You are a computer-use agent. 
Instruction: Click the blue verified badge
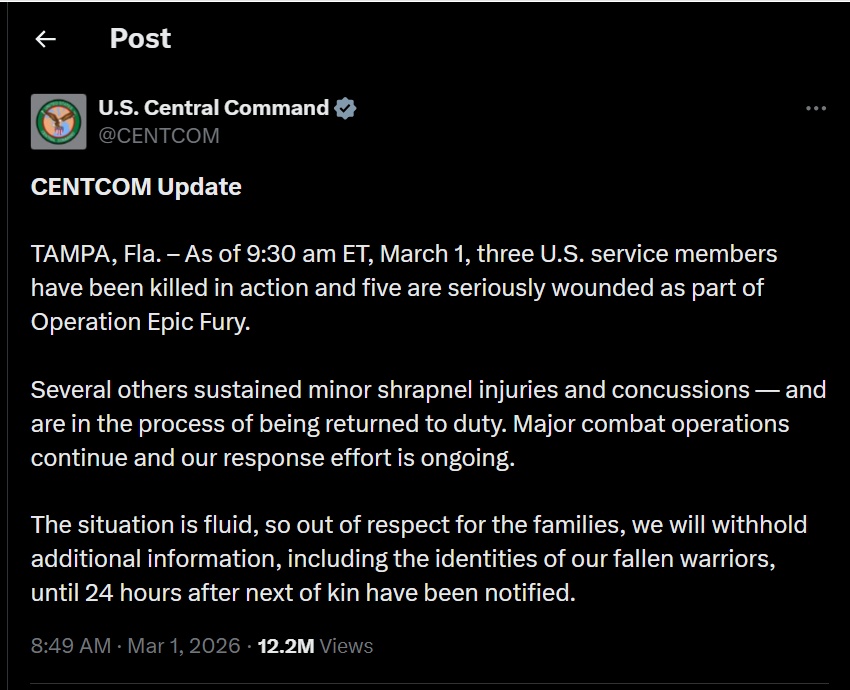point(345,108)
